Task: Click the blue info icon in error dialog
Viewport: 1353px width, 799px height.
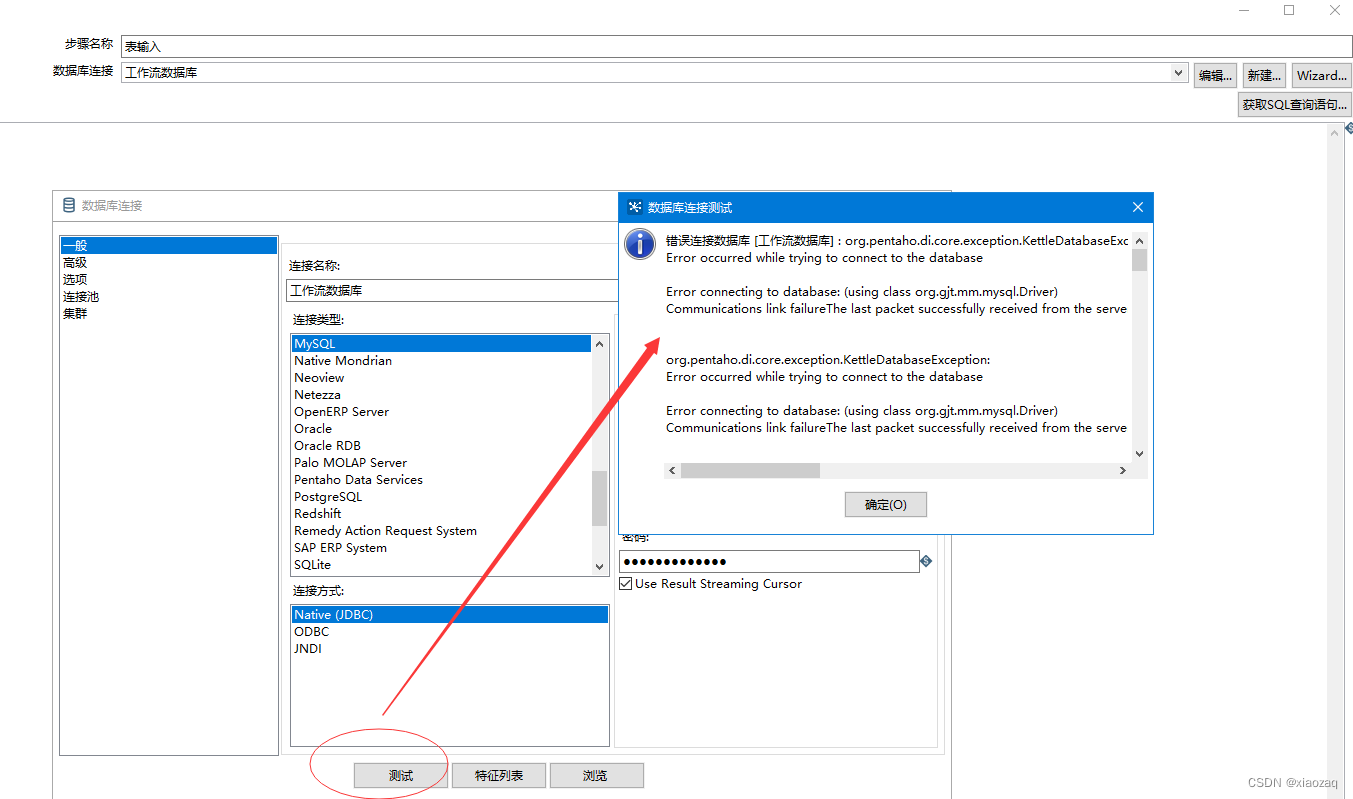Action: coord(640,245)
